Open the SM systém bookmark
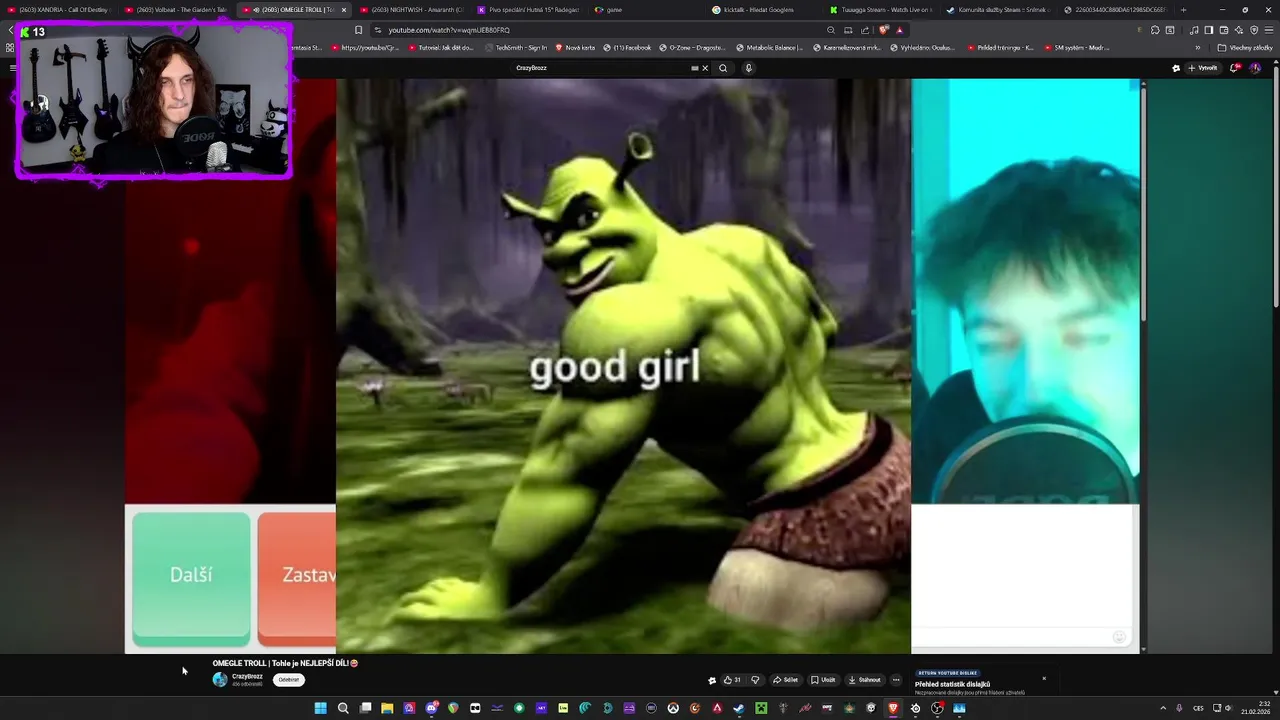Image resolution: width=1280 pixels, height=720 pixels. tap(1077, 47)
